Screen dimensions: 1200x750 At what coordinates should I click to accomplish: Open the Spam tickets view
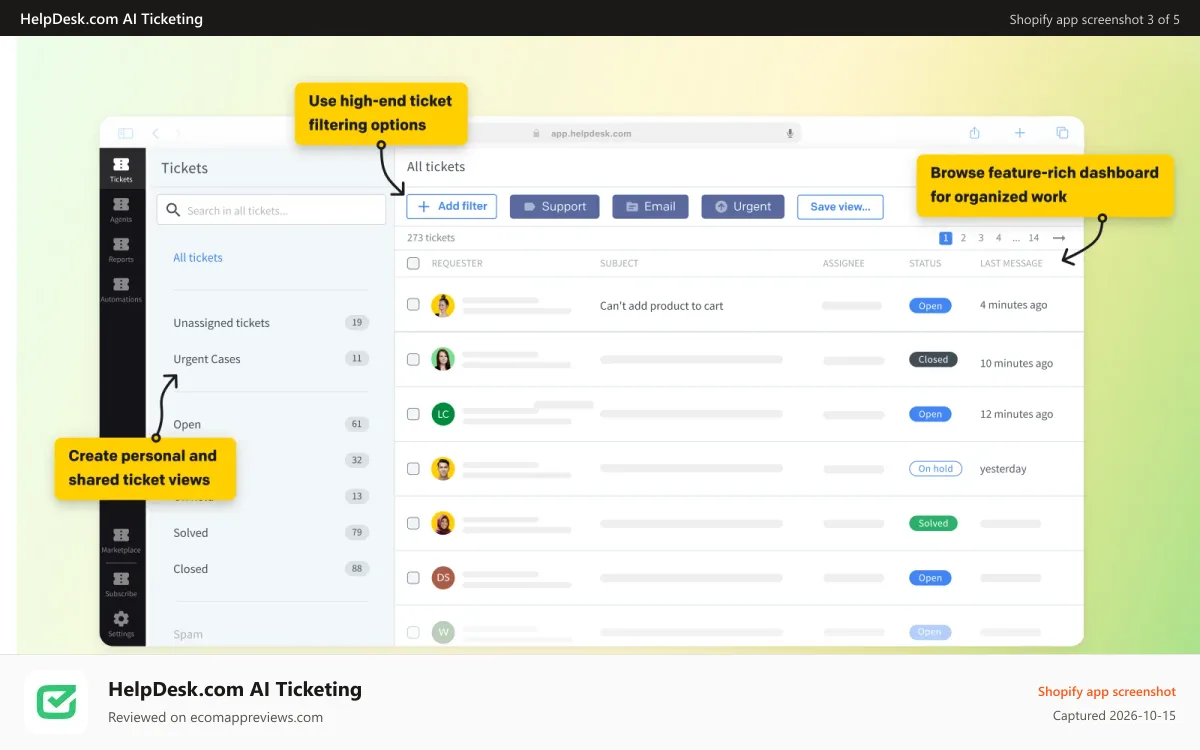click(x=188, y=634)
